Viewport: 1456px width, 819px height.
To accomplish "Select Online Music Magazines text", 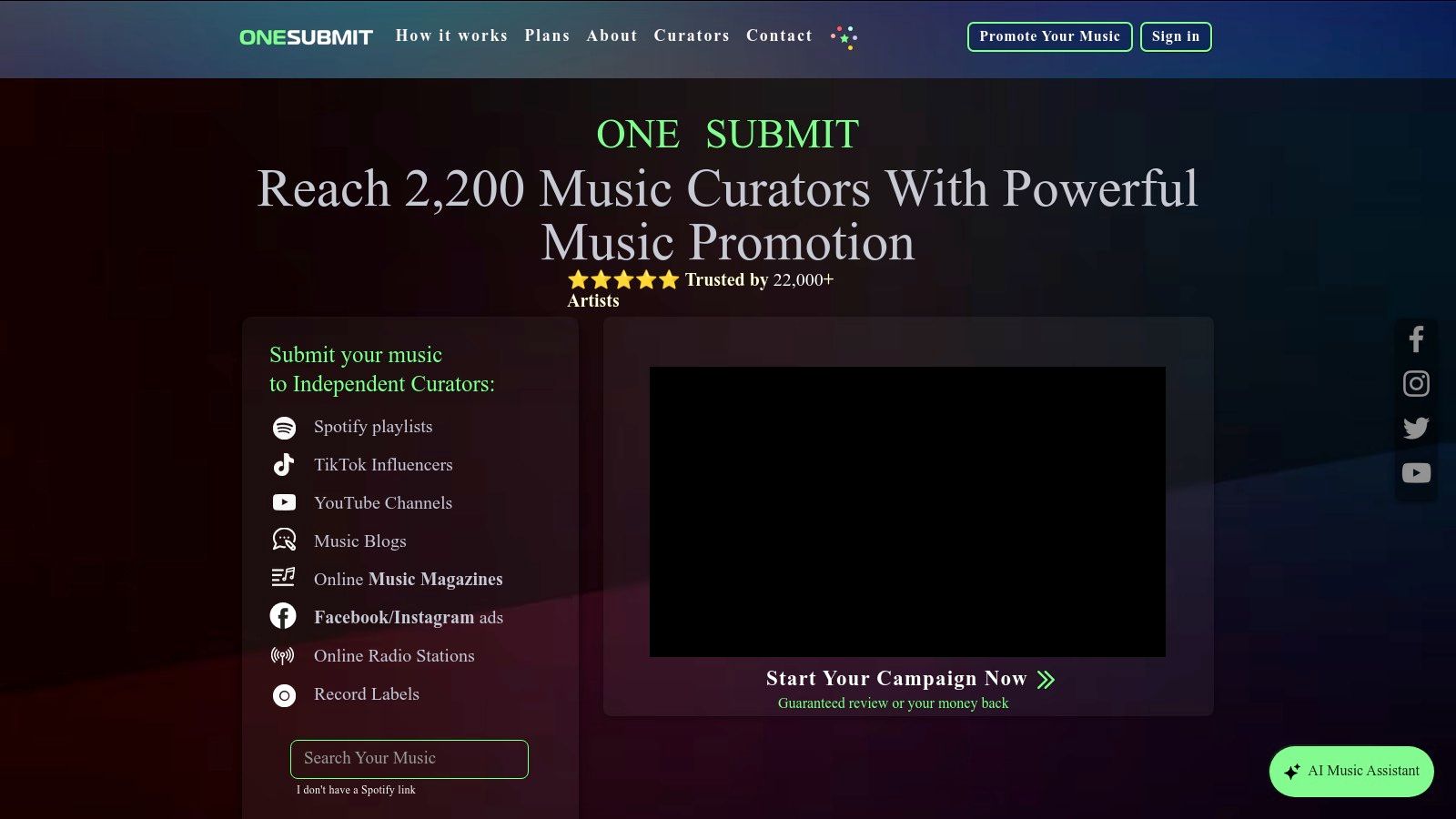I will (x=409, y=580).
